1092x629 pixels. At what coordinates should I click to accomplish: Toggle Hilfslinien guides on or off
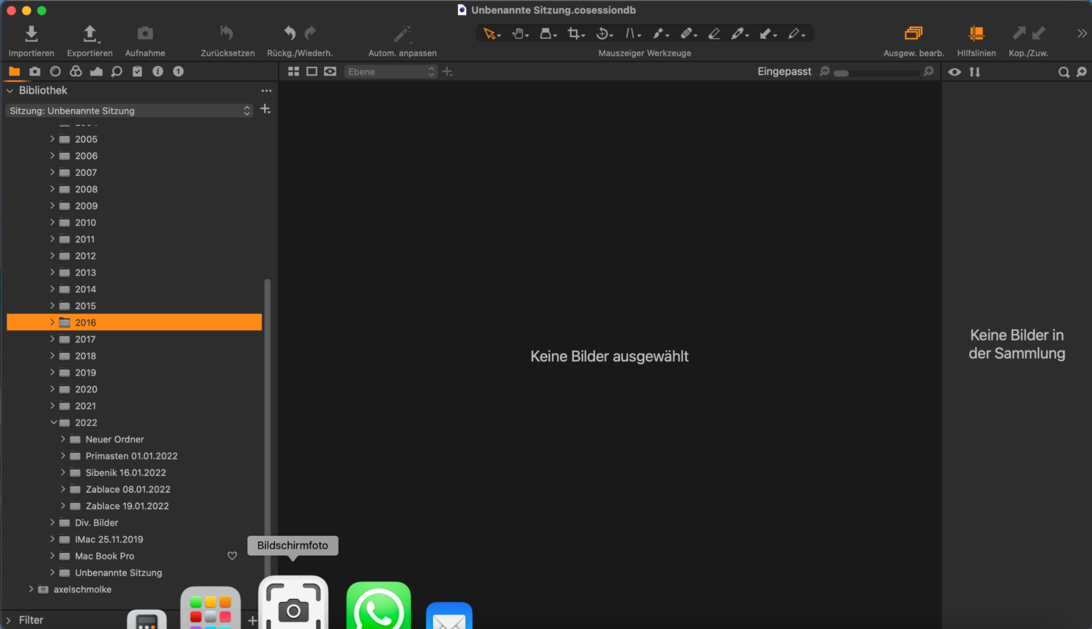point(976,34)
